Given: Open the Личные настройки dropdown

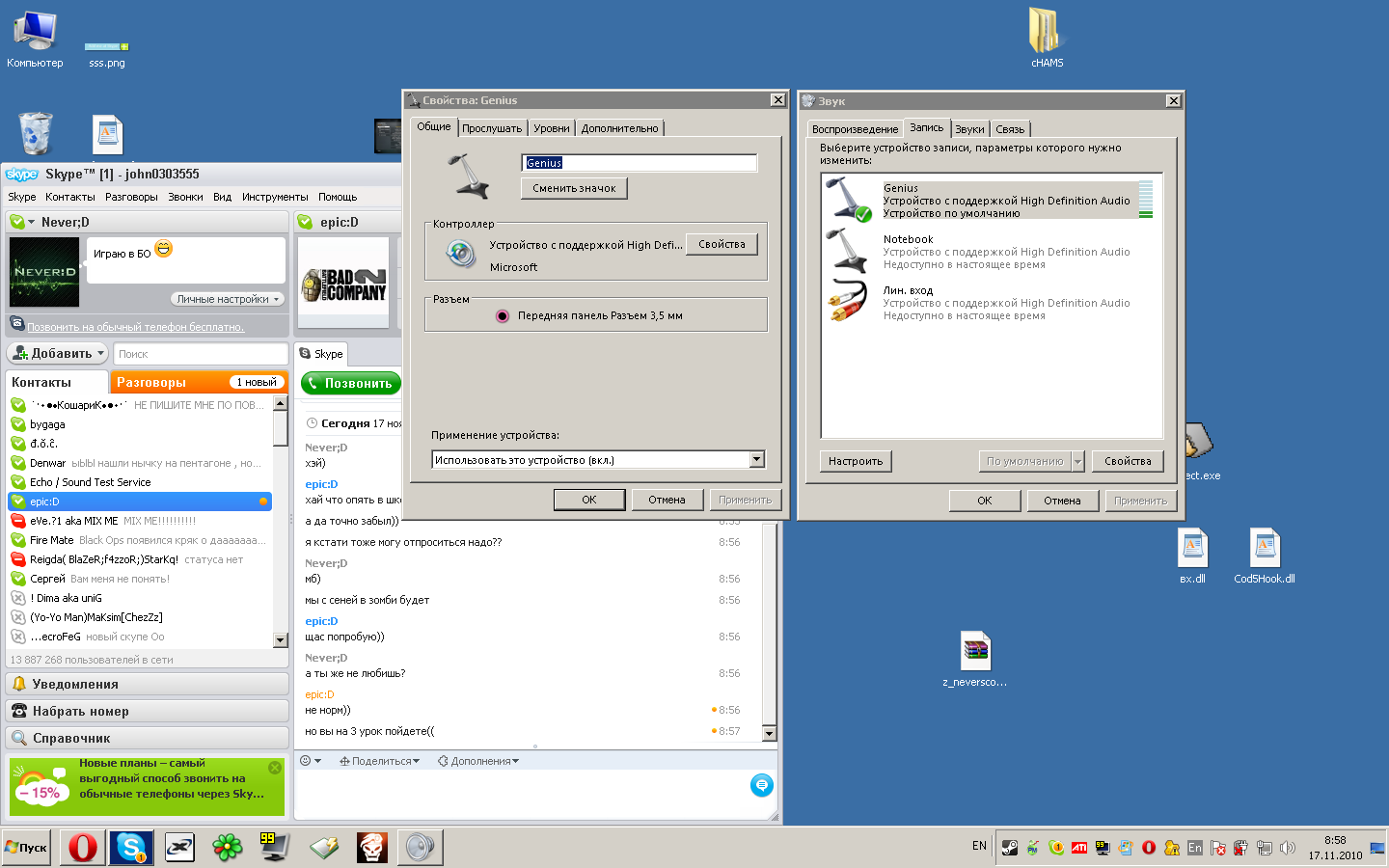Looking at the screenshot, I should click(x=228, y=299).
